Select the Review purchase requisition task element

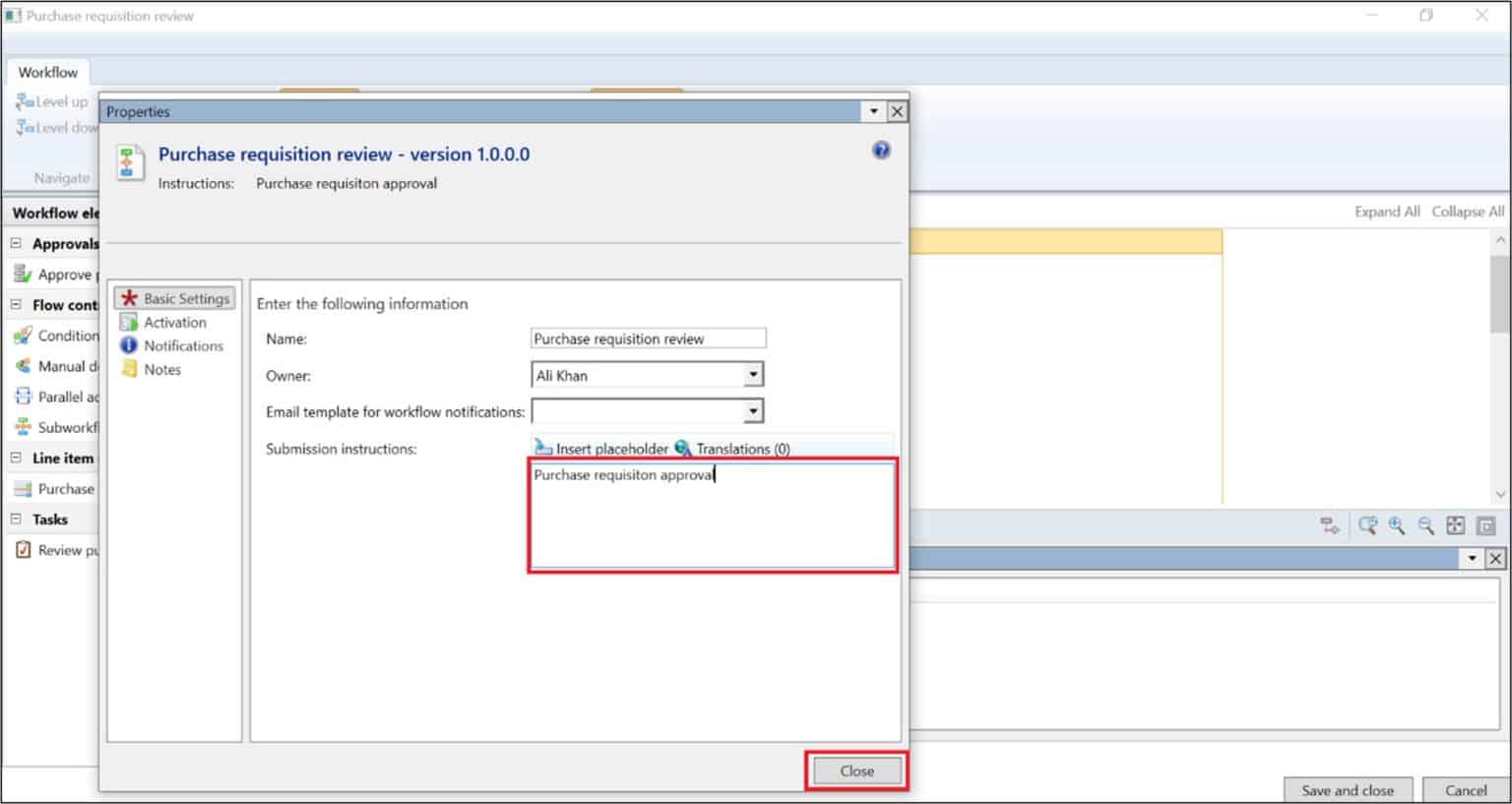[x=59, y=550]
